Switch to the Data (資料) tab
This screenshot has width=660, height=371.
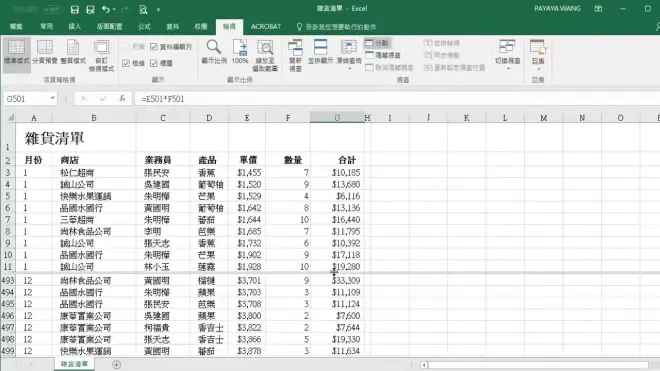(x=172, y=27)
